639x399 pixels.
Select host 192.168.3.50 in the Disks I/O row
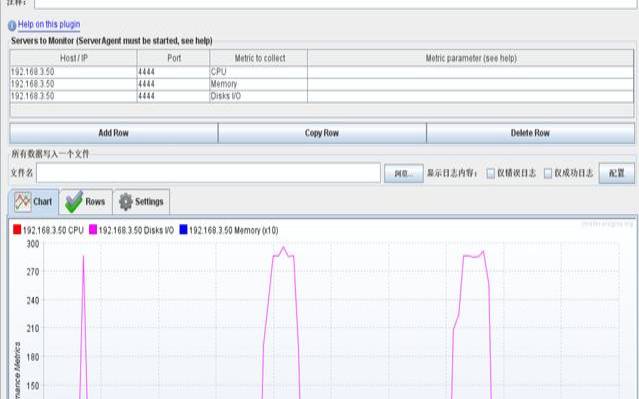tap(73, 96)
